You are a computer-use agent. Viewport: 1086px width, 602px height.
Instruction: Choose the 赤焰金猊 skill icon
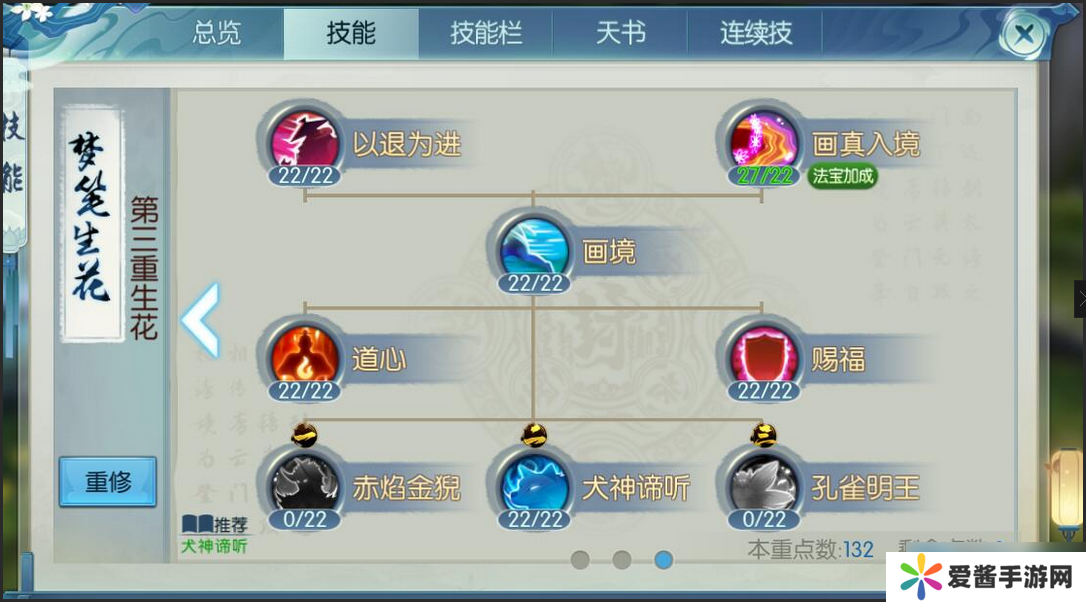(x=305, y=484)
